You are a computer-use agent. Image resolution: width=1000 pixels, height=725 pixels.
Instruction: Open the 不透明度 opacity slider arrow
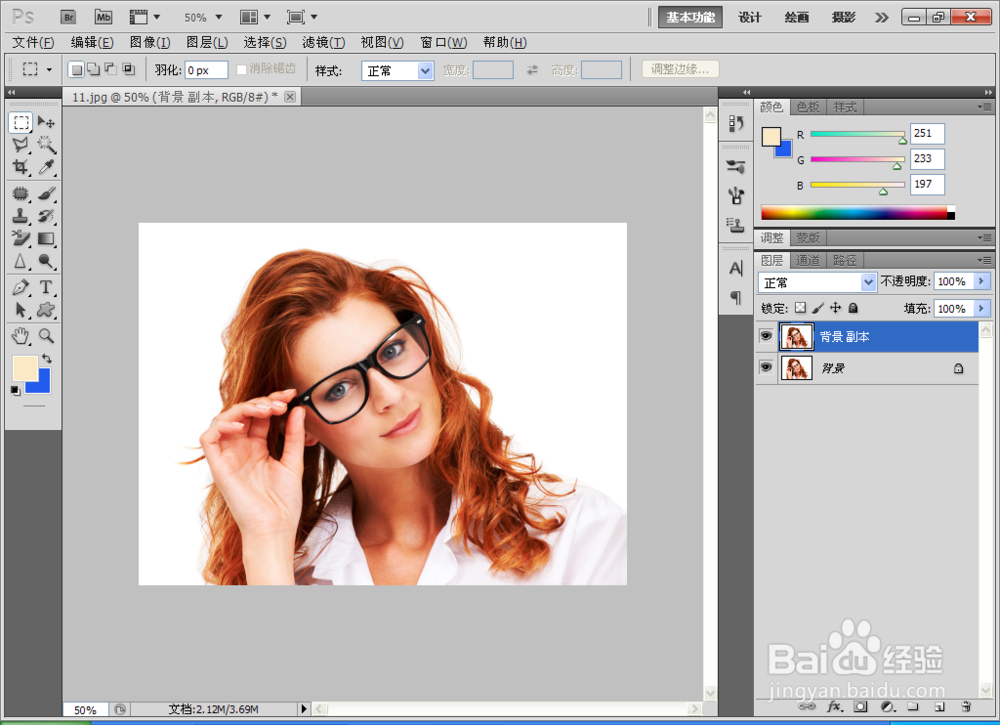[x=982, y=281]
